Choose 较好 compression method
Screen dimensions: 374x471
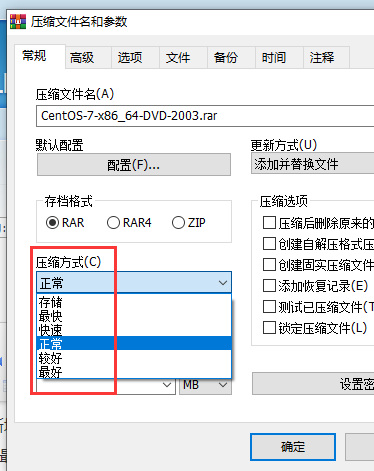click(x=134, y=358)
